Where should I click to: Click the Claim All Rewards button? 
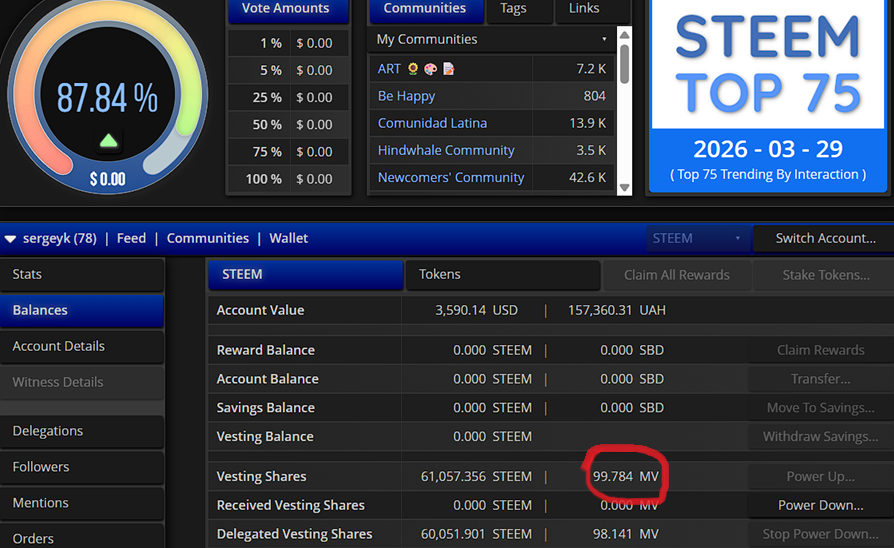(x=676, y=275)
